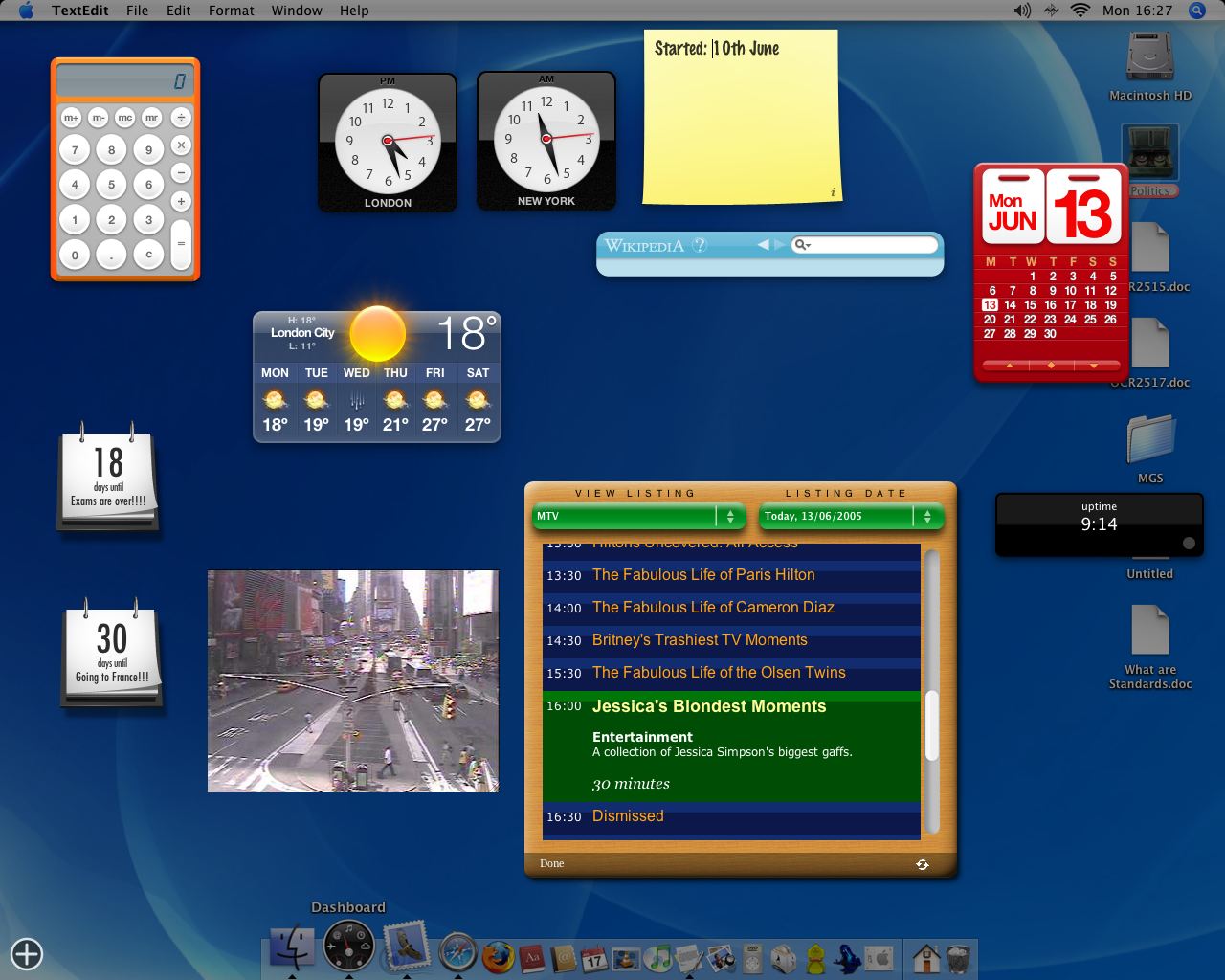Click the uptime widget
Viewport: 1225px width, 980px height.
(1099, 524)
